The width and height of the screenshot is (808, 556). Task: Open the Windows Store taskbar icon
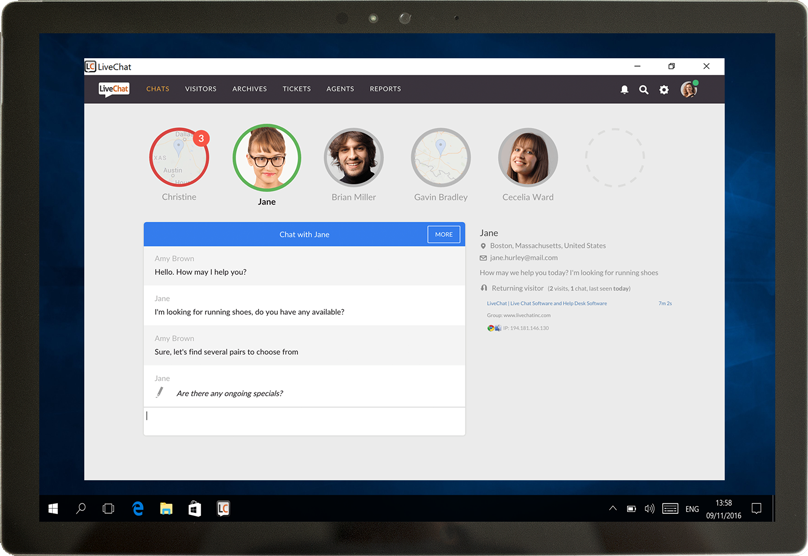195,509
